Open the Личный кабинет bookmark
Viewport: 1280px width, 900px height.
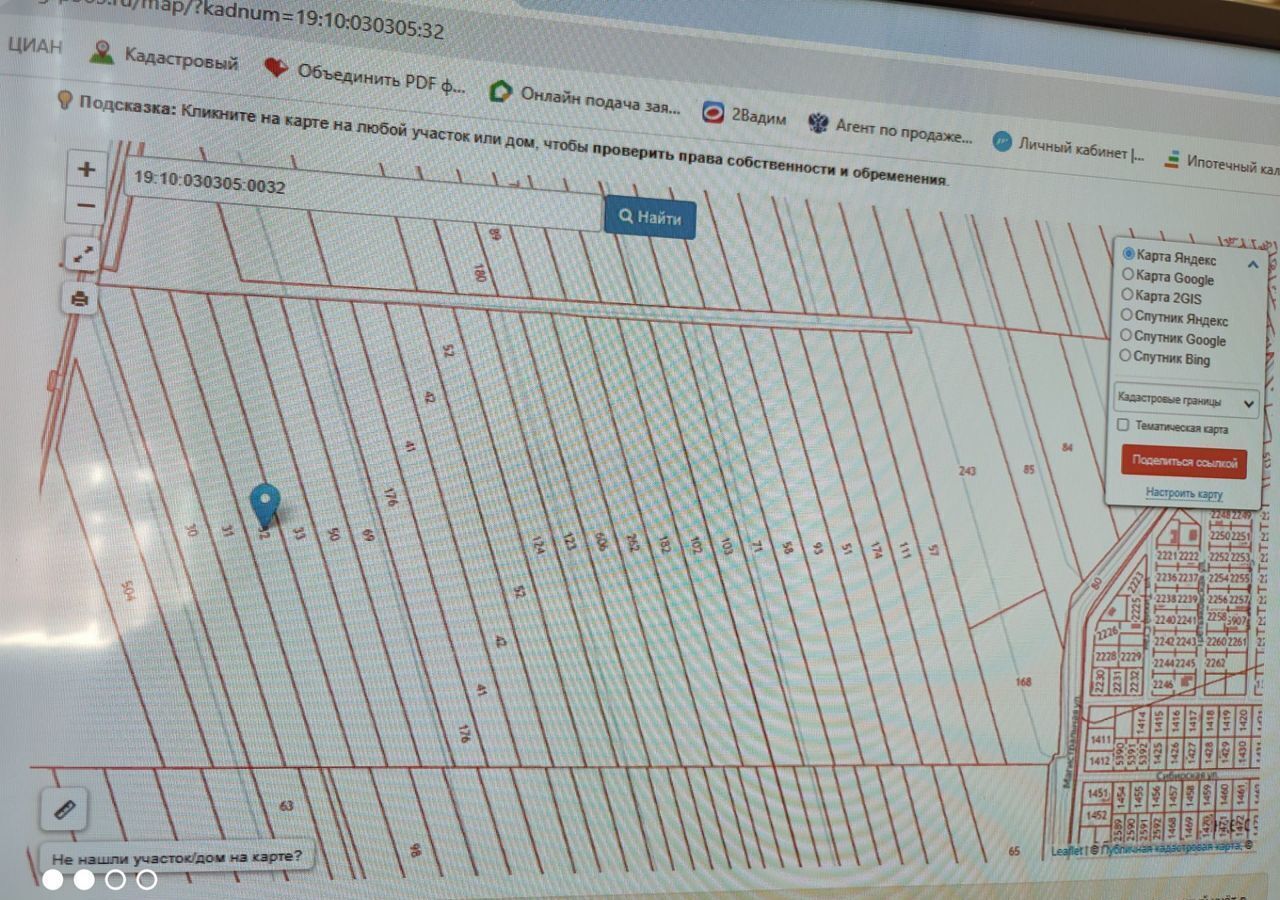click(x=1069, y=147)
